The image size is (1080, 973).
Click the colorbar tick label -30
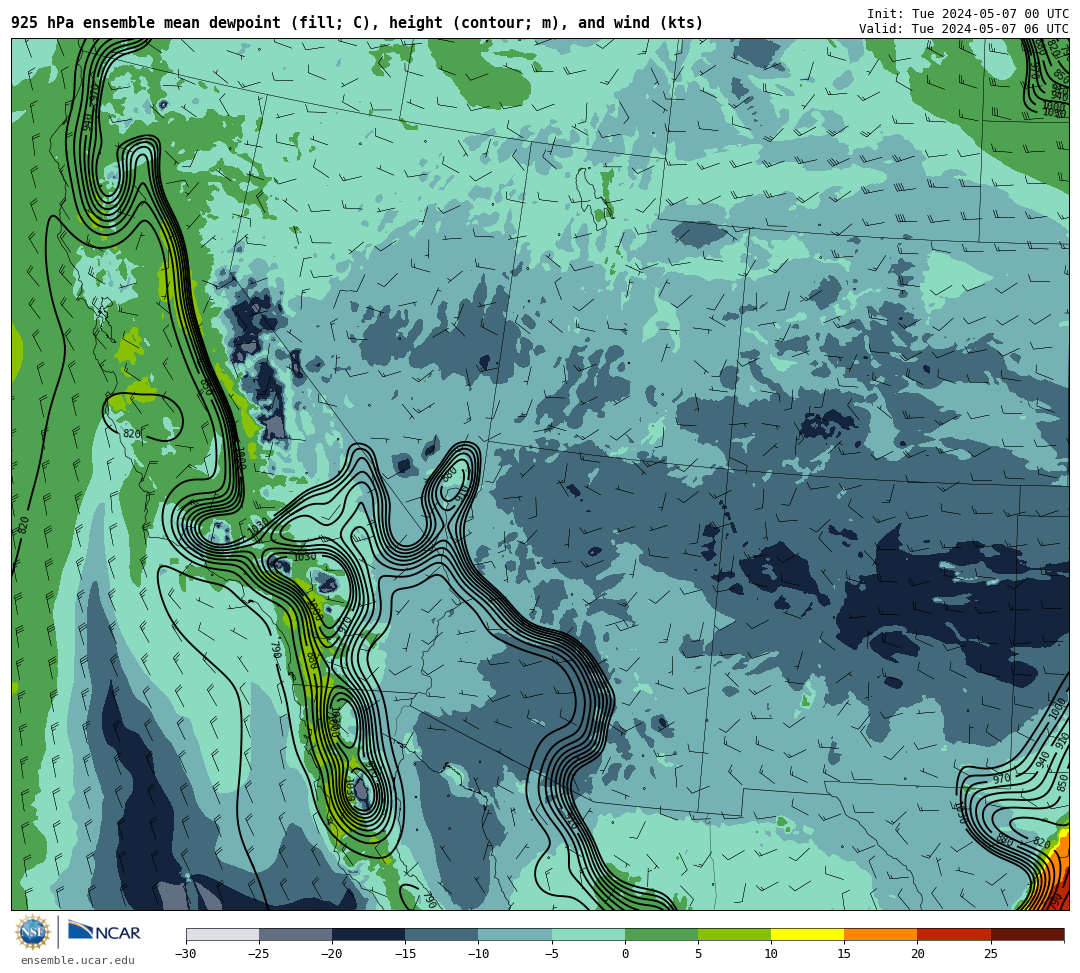[x=186, y=954]
